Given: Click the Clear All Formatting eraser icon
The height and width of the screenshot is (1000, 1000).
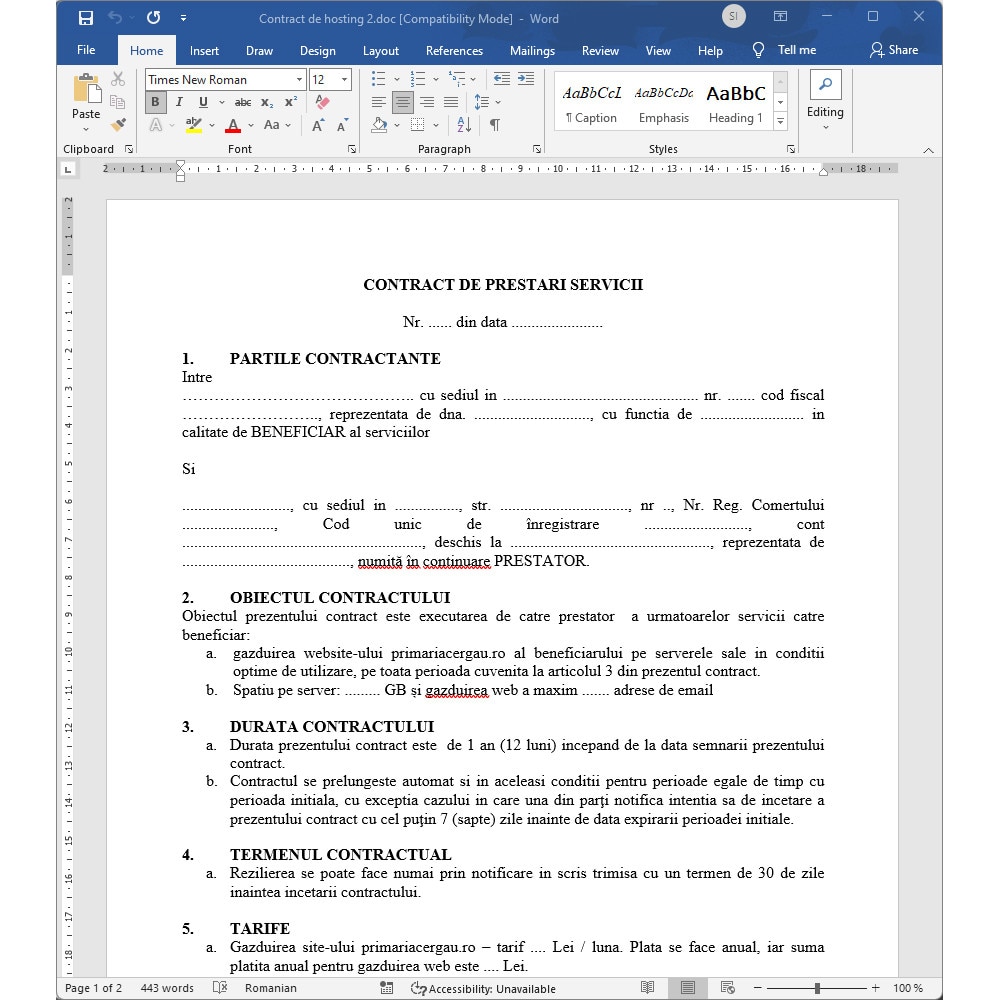Looking at the screenshot, I should [322, 102].
